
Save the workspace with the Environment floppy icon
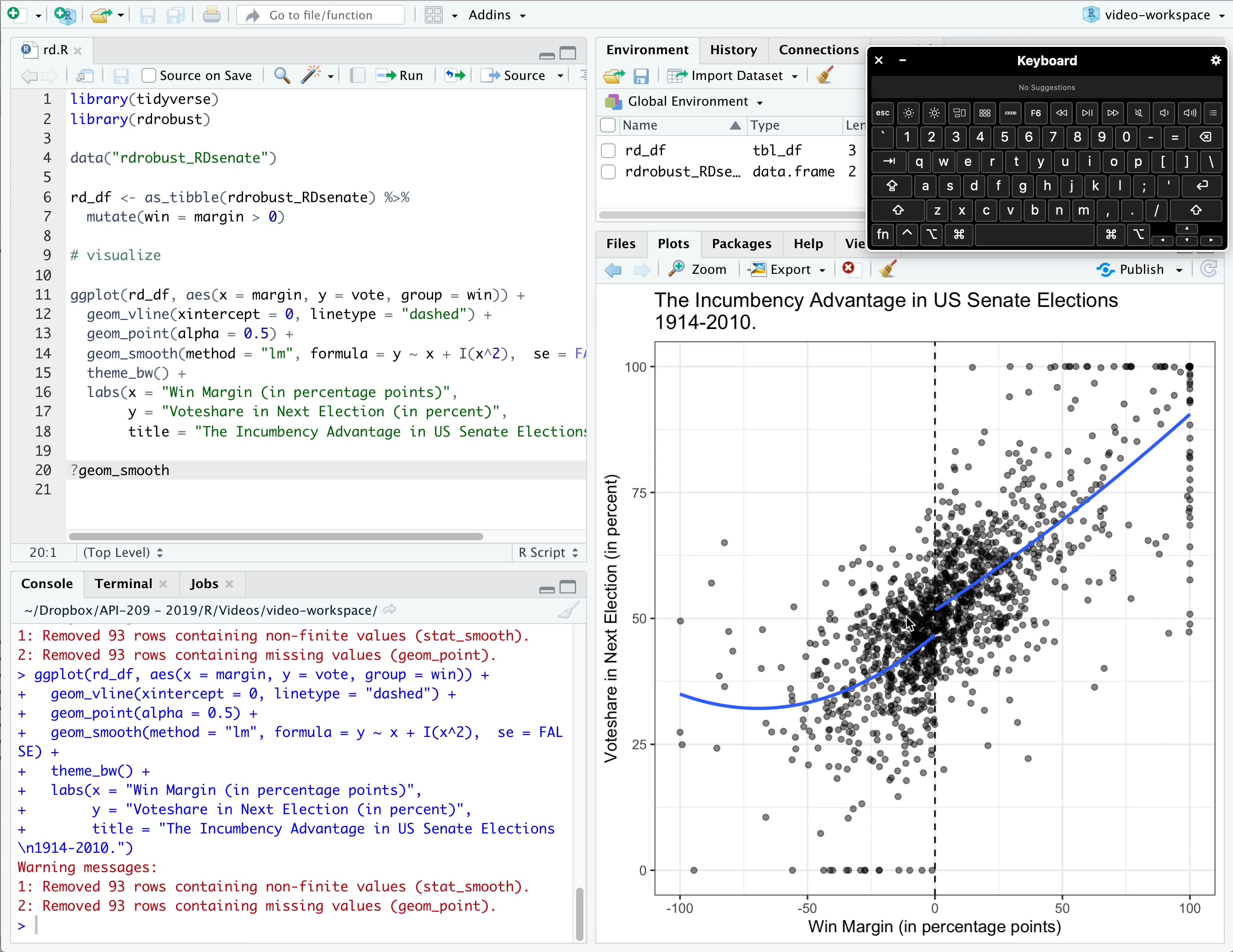coord(641,76)
